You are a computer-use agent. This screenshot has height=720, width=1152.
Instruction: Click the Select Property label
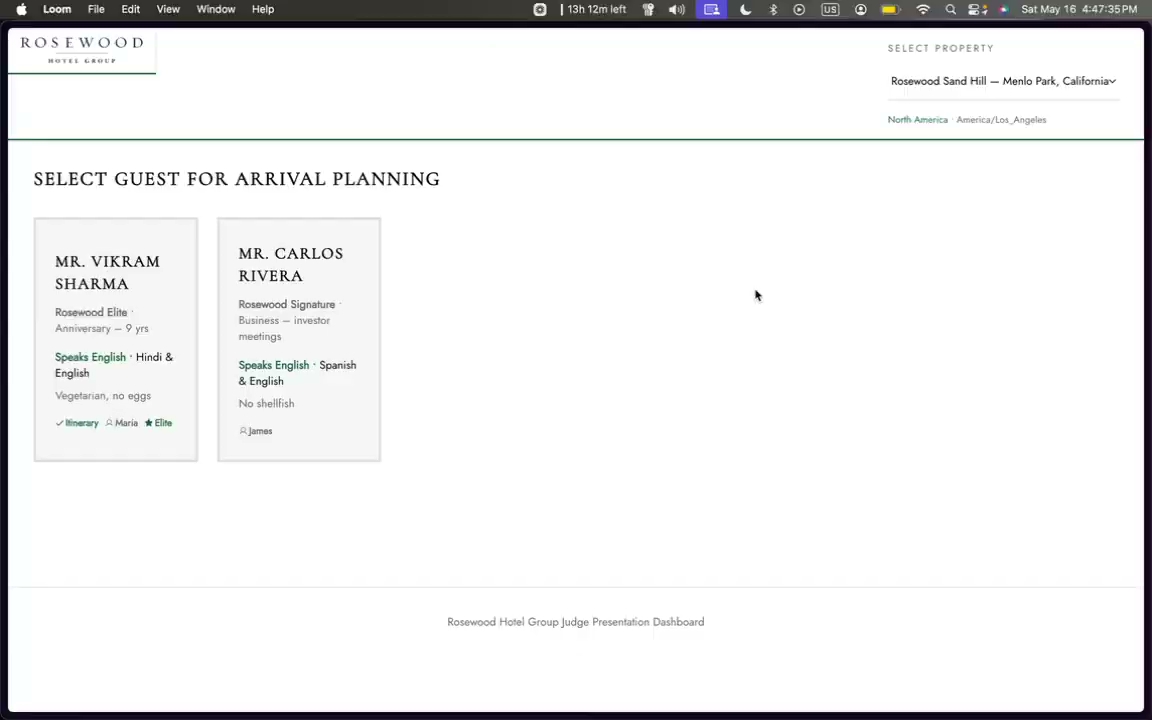(x=940, y=48)
